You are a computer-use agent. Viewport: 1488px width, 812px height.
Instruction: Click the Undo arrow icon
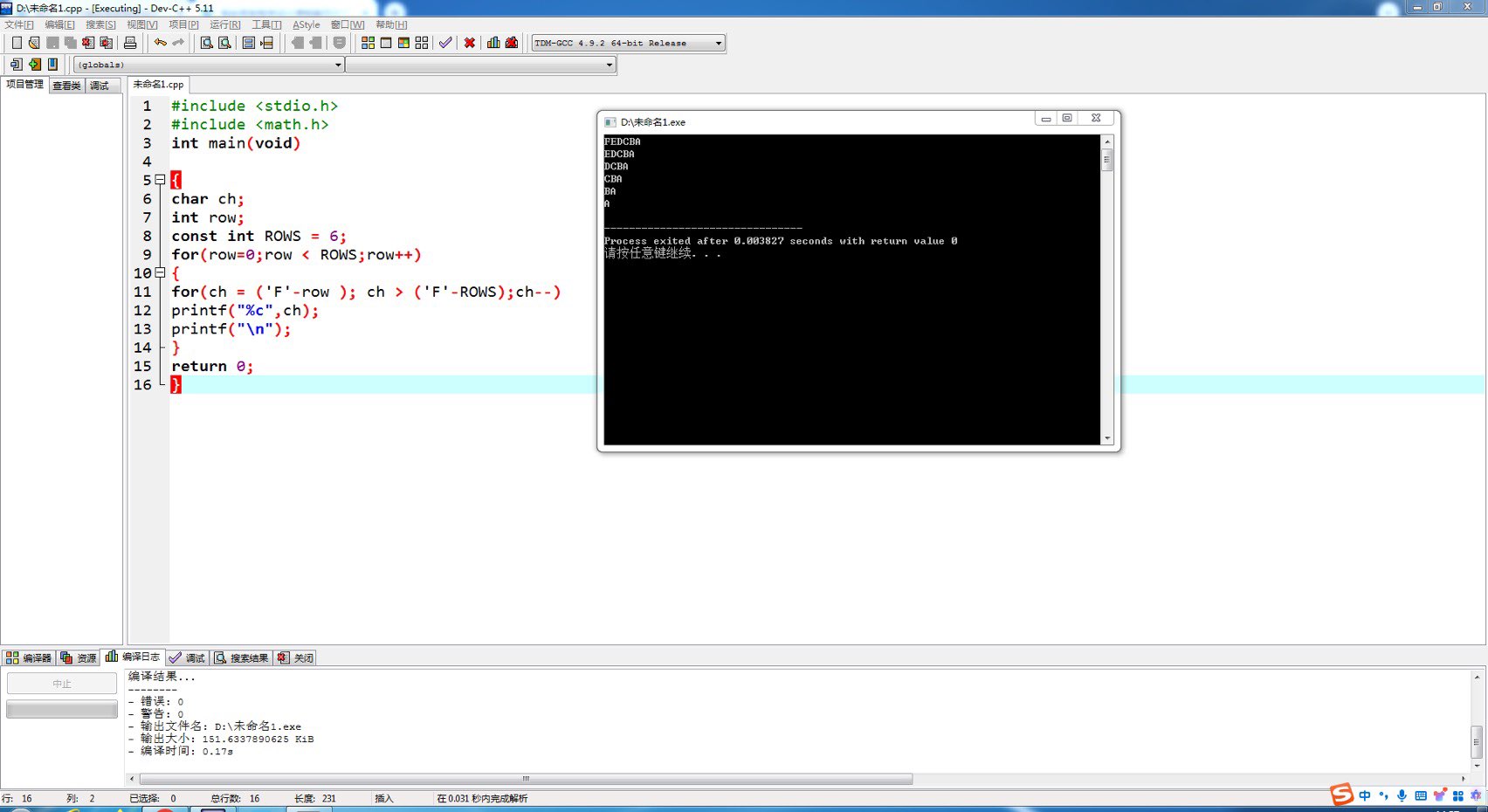pos(160,43)
